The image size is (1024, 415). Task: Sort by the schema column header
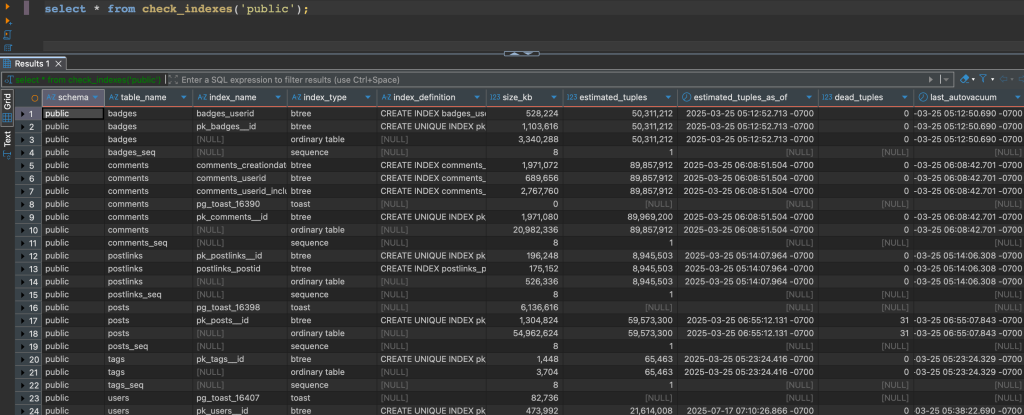coord(72,97)
